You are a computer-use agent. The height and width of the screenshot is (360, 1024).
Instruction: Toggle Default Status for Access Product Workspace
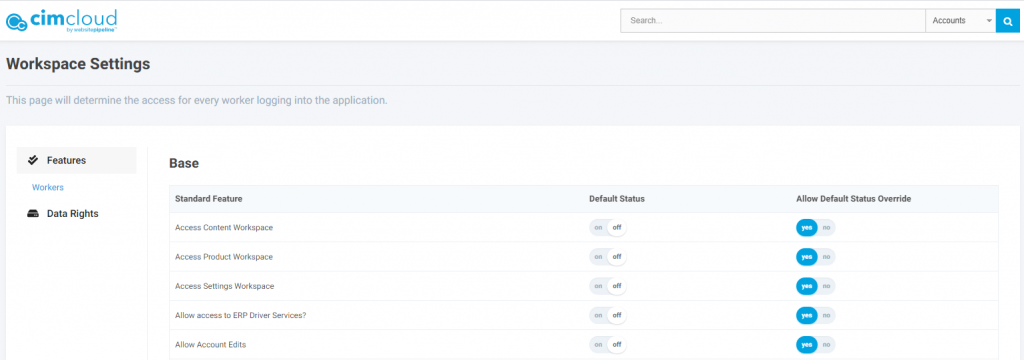[608, 257]
